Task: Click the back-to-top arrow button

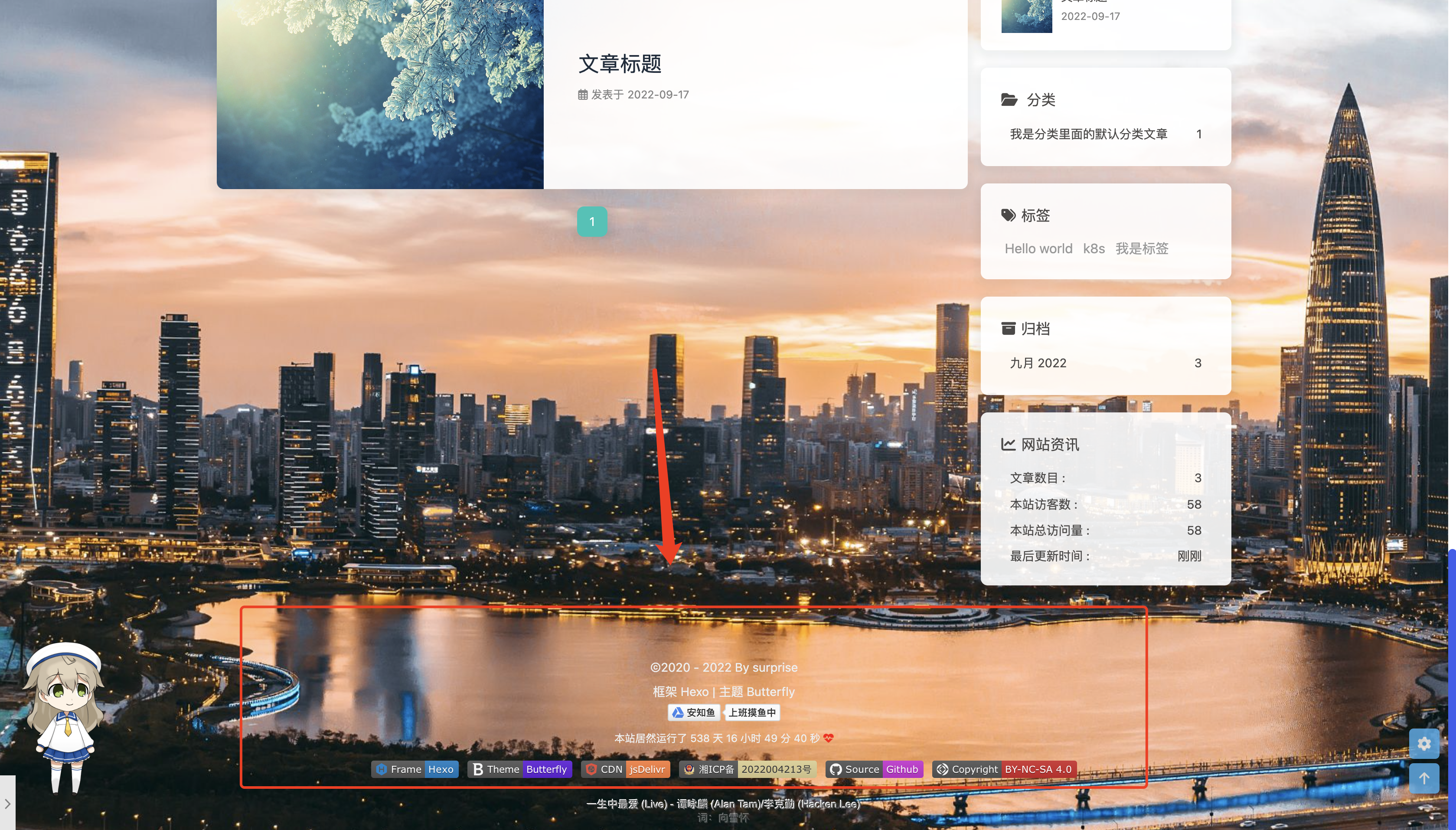Action: tap(1423, 778)
